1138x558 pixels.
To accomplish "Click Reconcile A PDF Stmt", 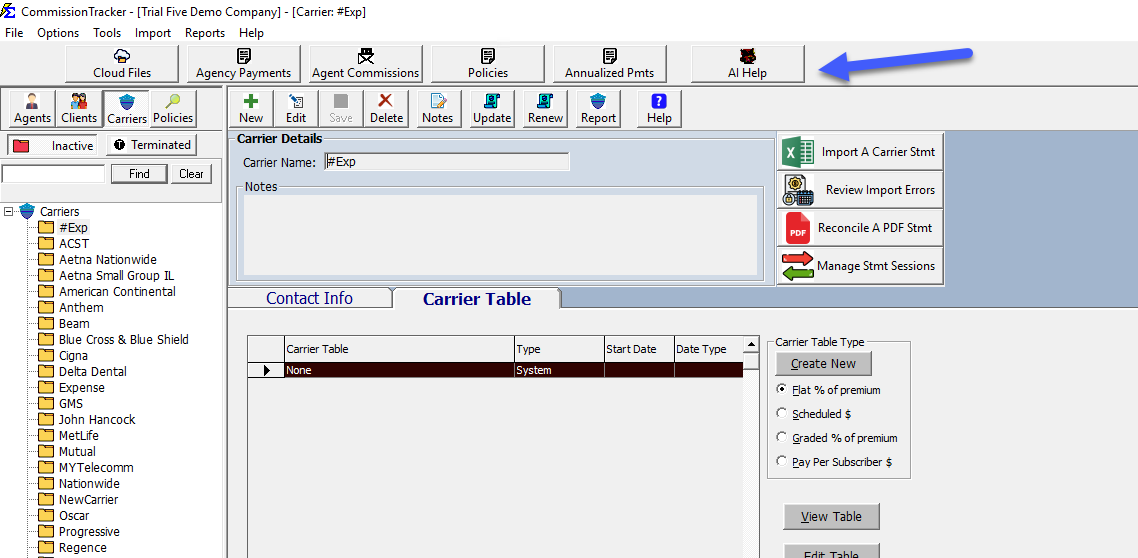I will pyautogui.click(x=860, y=228).
